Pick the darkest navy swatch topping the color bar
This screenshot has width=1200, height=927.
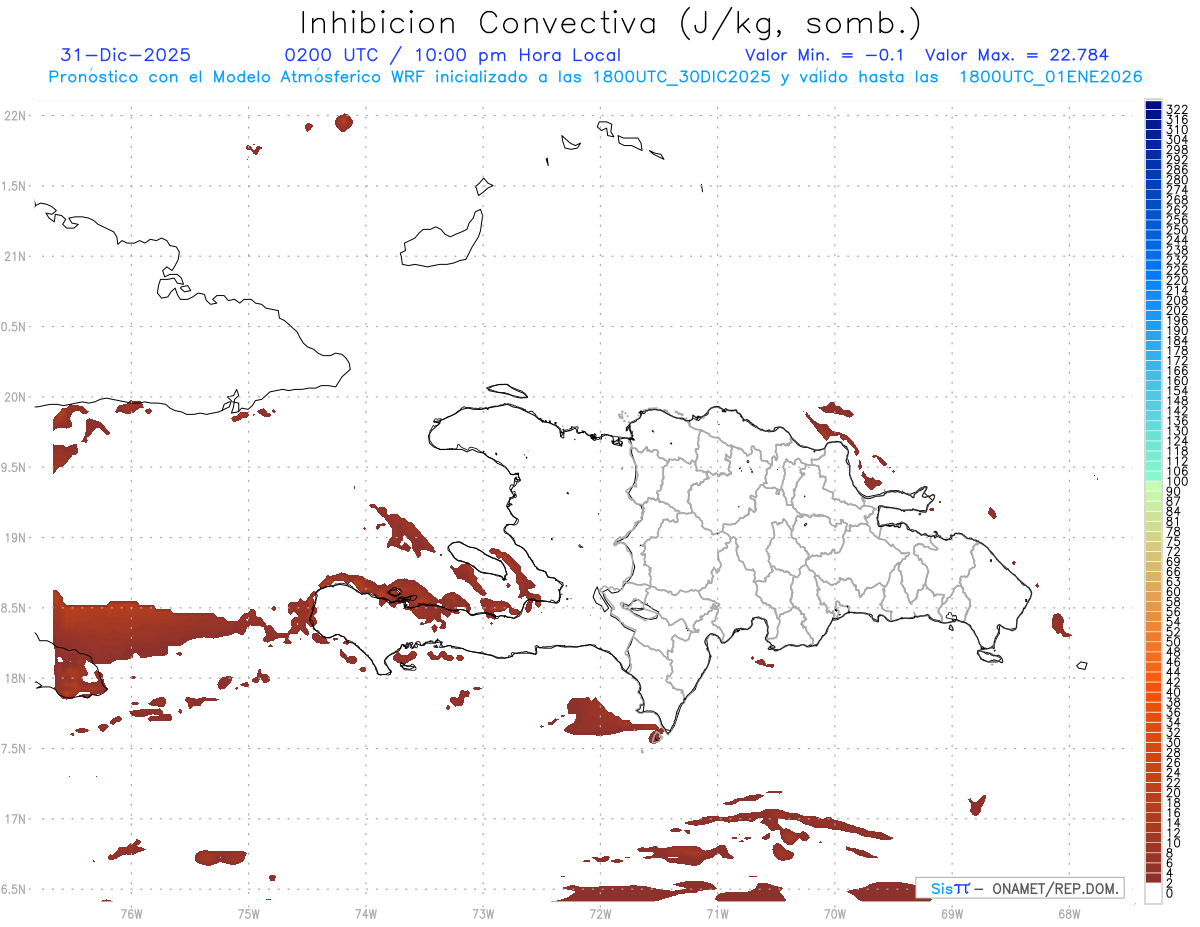click(x=1153, y=106)
